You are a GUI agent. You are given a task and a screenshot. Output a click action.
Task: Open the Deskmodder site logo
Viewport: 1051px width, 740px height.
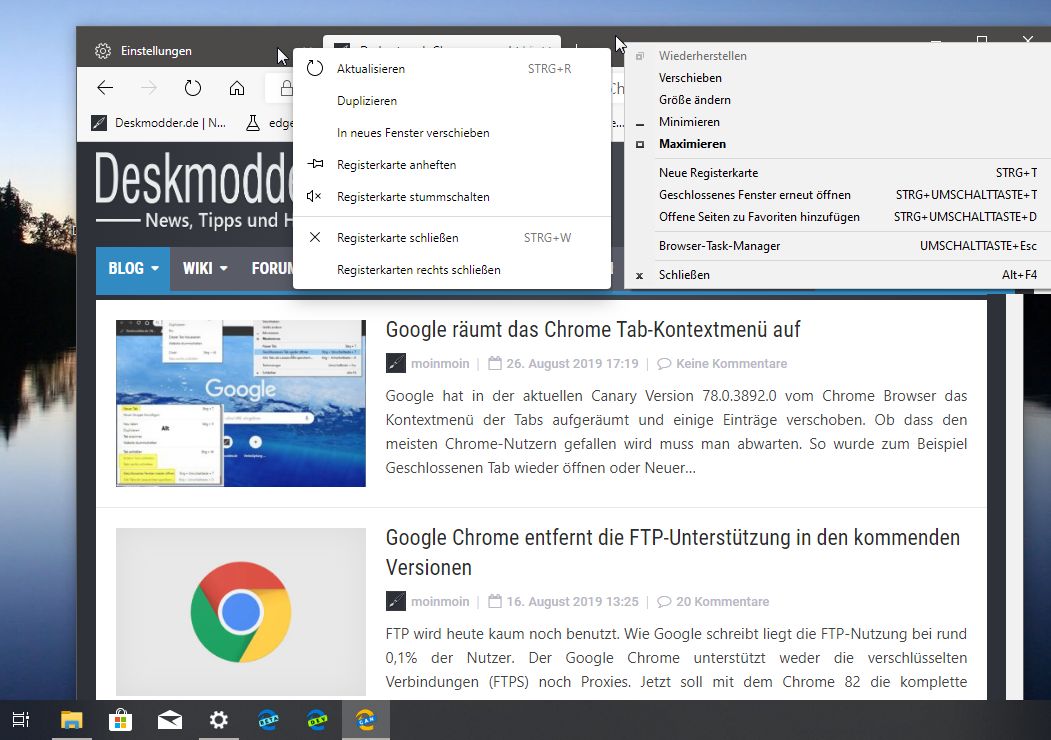click(x=194, y=190)
